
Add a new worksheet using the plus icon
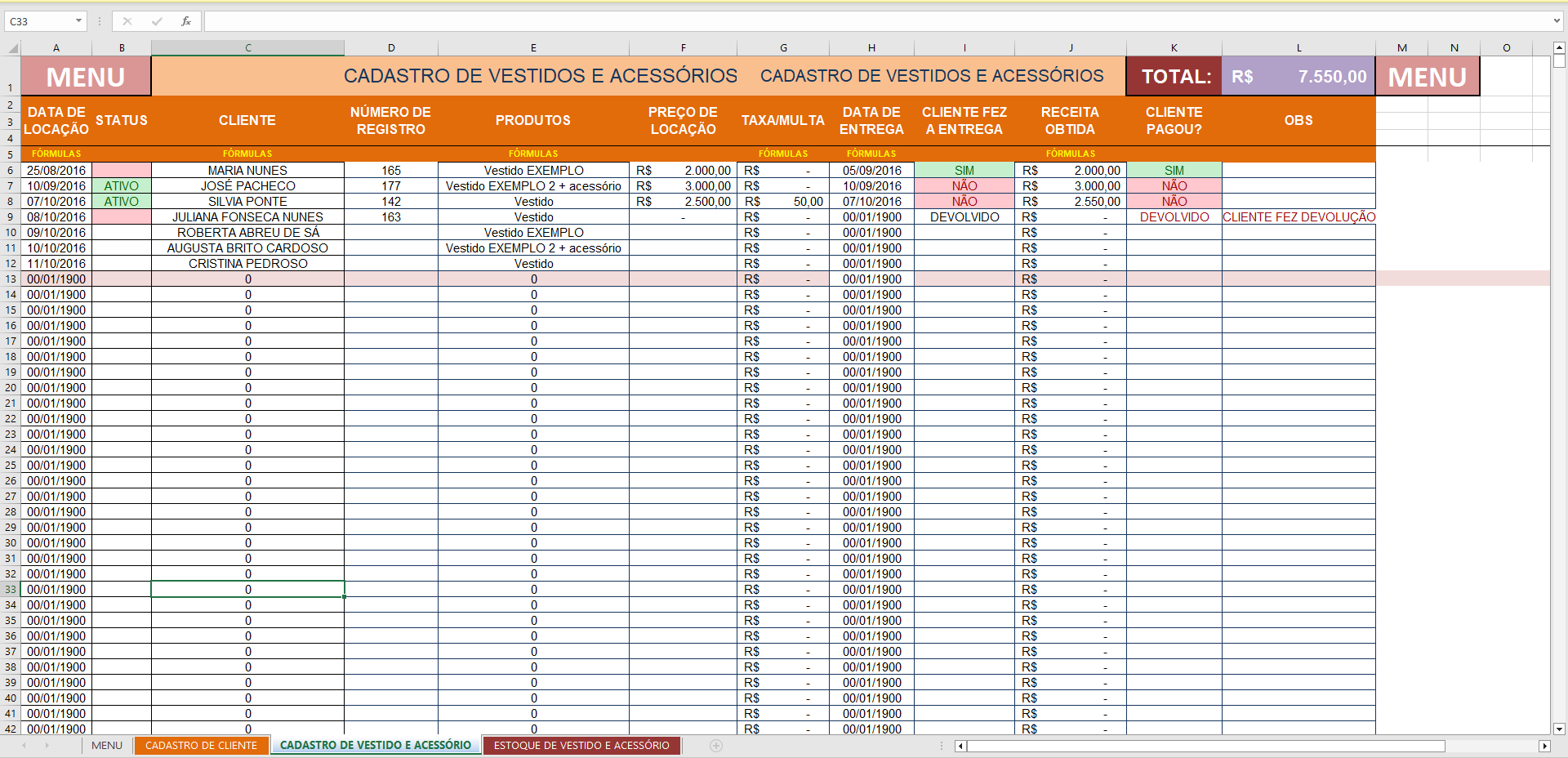(x=716, y=745)
